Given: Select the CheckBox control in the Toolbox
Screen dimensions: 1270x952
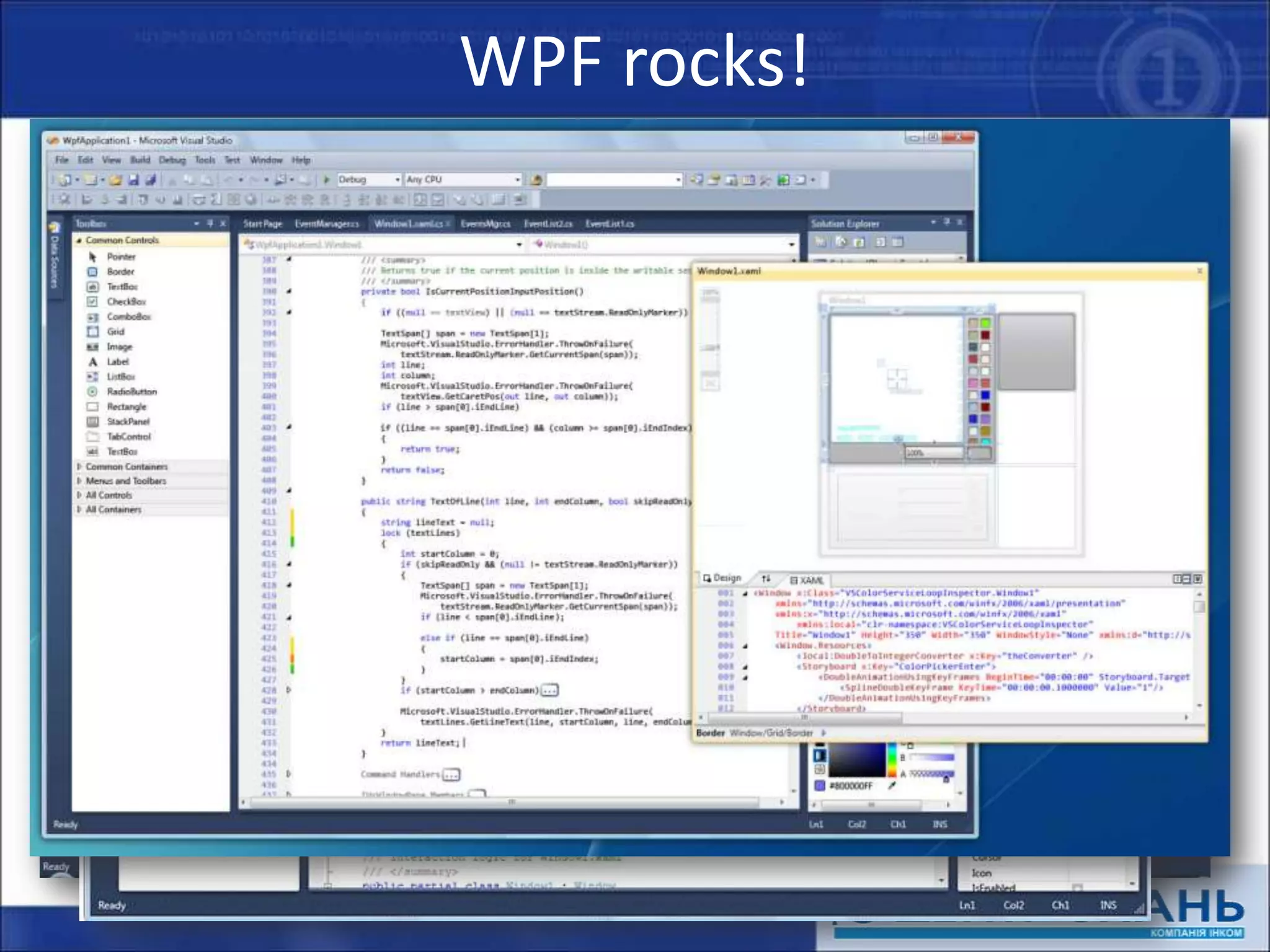Looking at the screenshot, I should 118,302.
